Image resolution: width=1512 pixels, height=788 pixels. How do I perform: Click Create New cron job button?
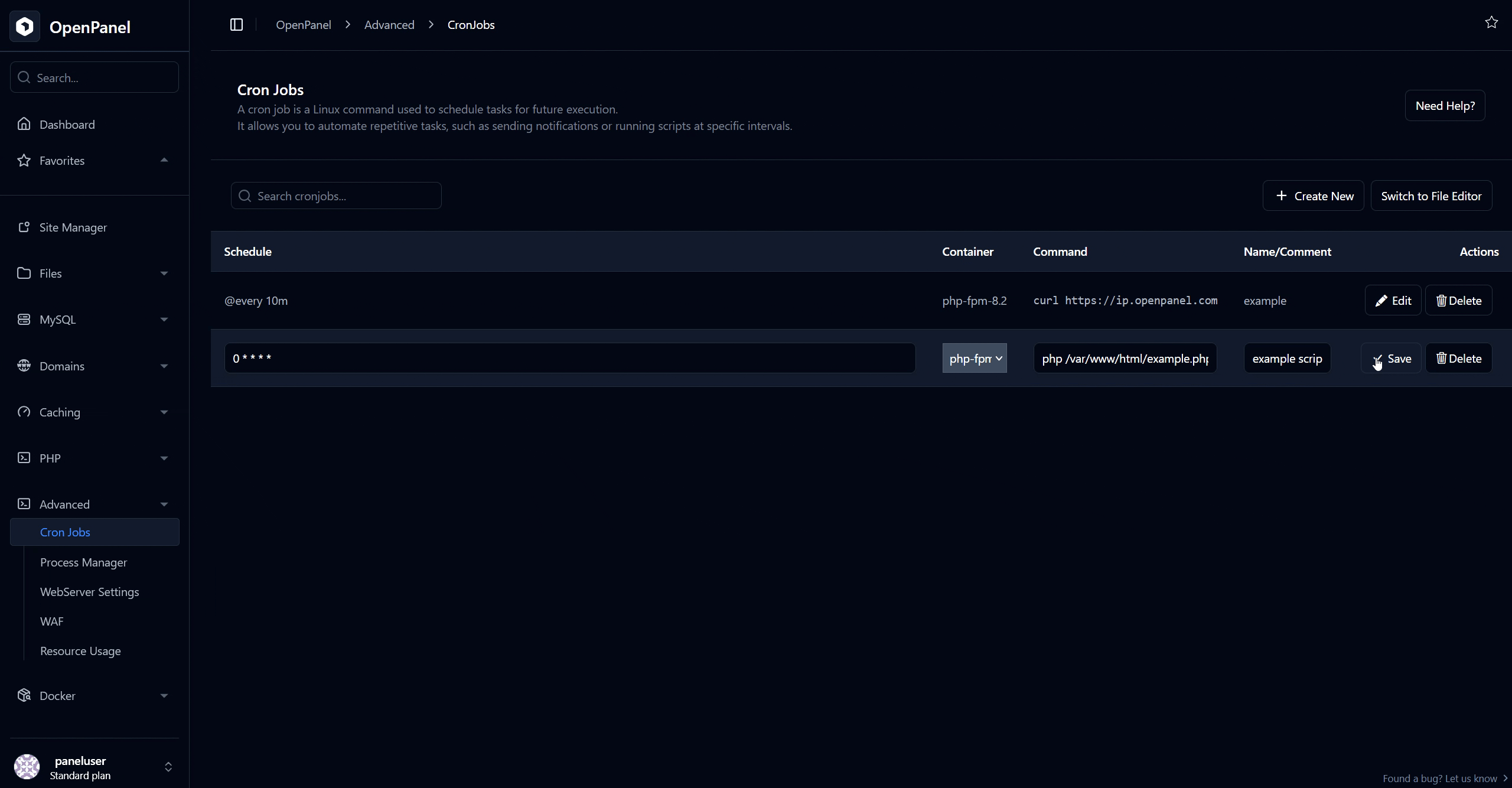tap(1313, 196)
